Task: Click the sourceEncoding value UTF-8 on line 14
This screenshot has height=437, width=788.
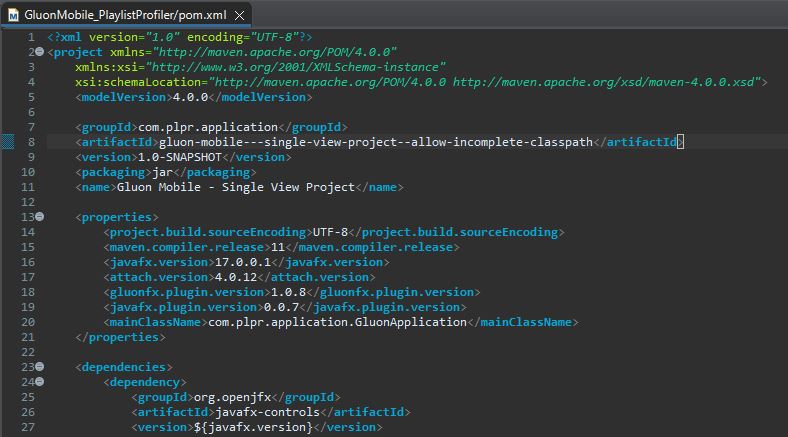Action: coord(330,232)
